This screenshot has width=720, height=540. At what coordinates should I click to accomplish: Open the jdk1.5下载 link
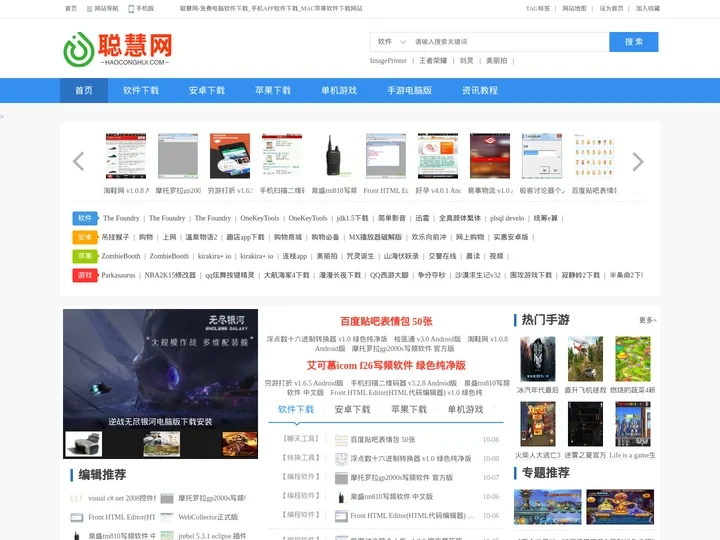(352, 218)
